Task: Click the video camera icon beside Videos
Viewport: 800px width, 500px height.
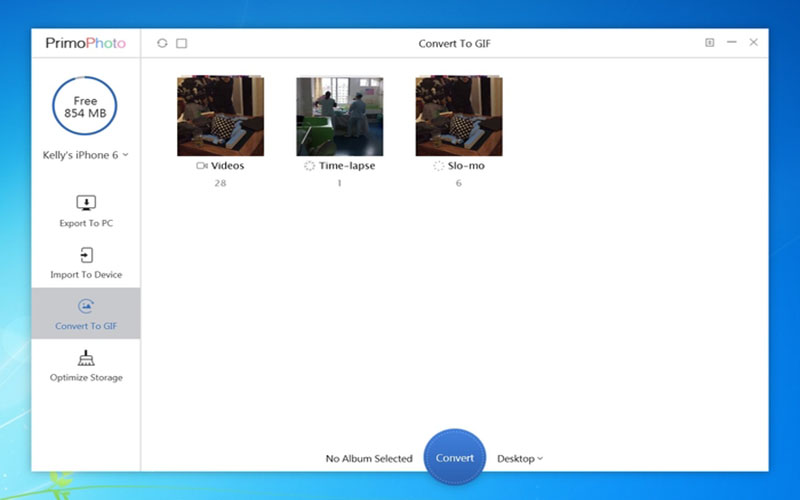Action: pyautogui.click(x=202, y=166)
